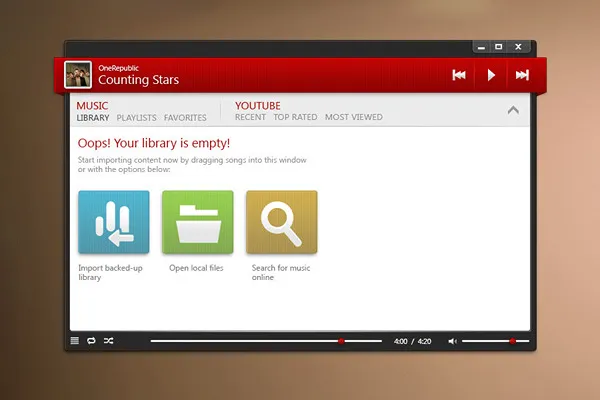Open YouTube Most Viewed tab
Viewport: 600px width, 400px height.
tap(353, 118)
